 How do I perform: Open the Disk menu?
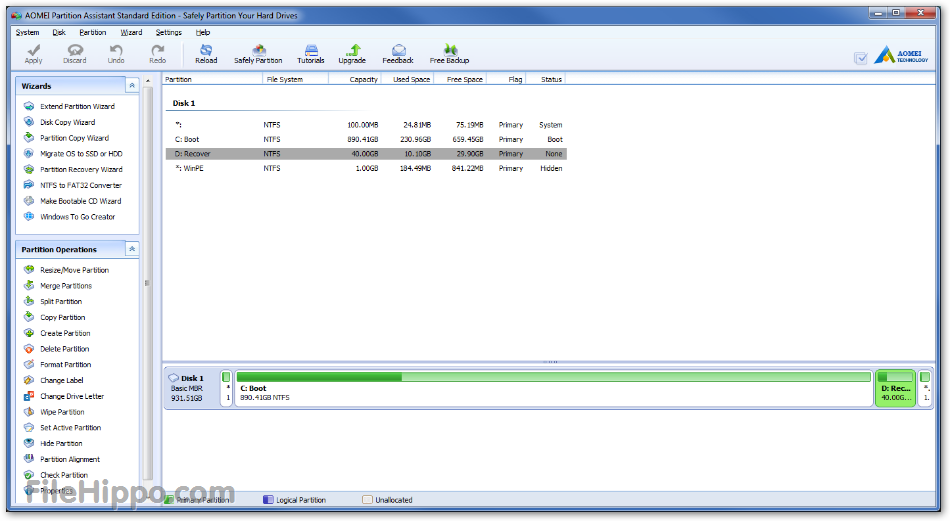(x=59, y=32)
